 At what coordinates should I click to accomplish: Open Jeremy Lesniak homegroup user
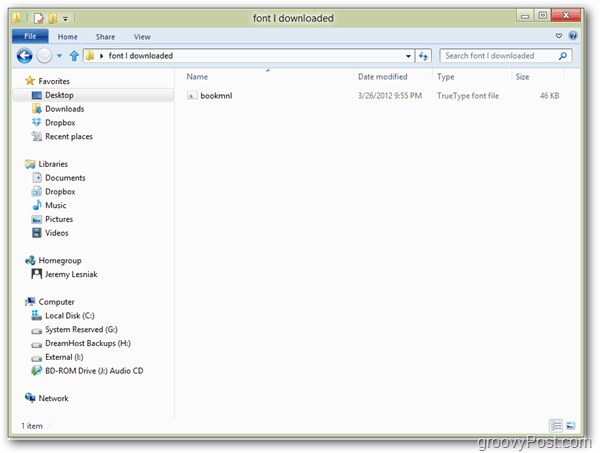(71, 274)
